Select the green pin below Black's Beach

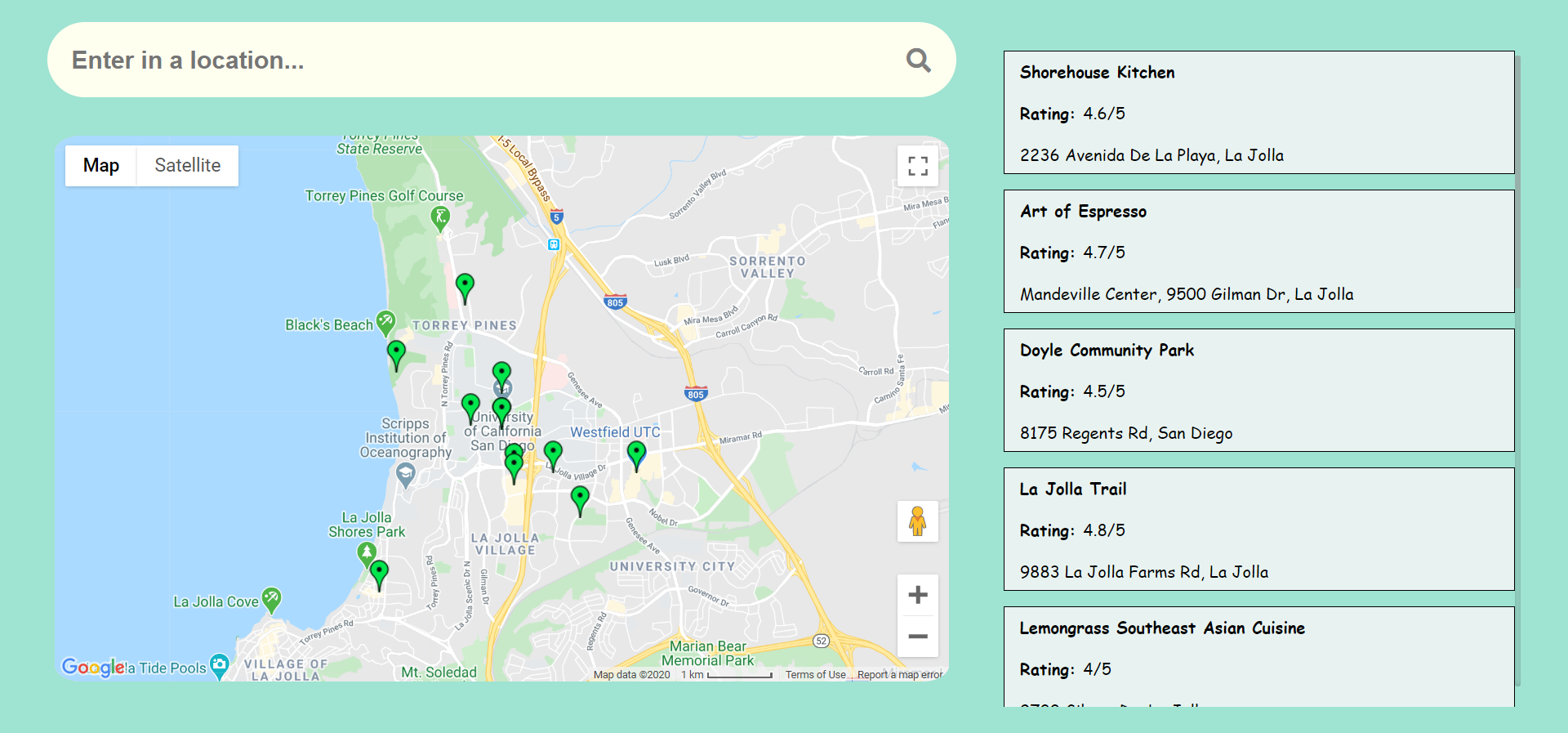tap(396, 355)
